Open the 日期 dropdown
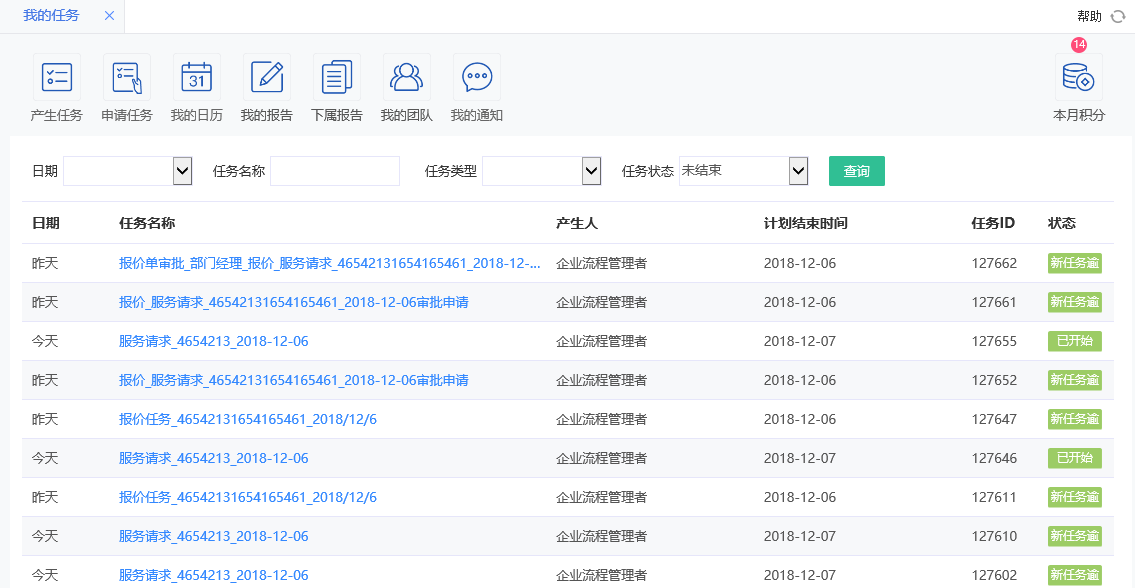This screenshot has width=1135, height=588. point(128,170)
